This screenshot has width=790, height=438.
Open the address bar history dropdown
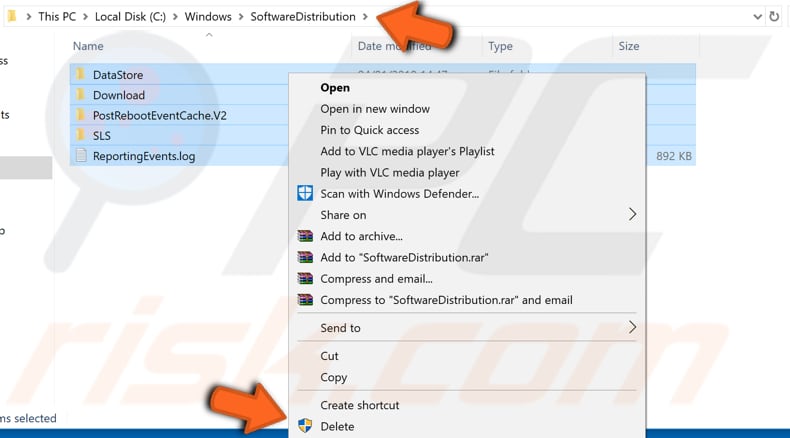click(757, 17)
